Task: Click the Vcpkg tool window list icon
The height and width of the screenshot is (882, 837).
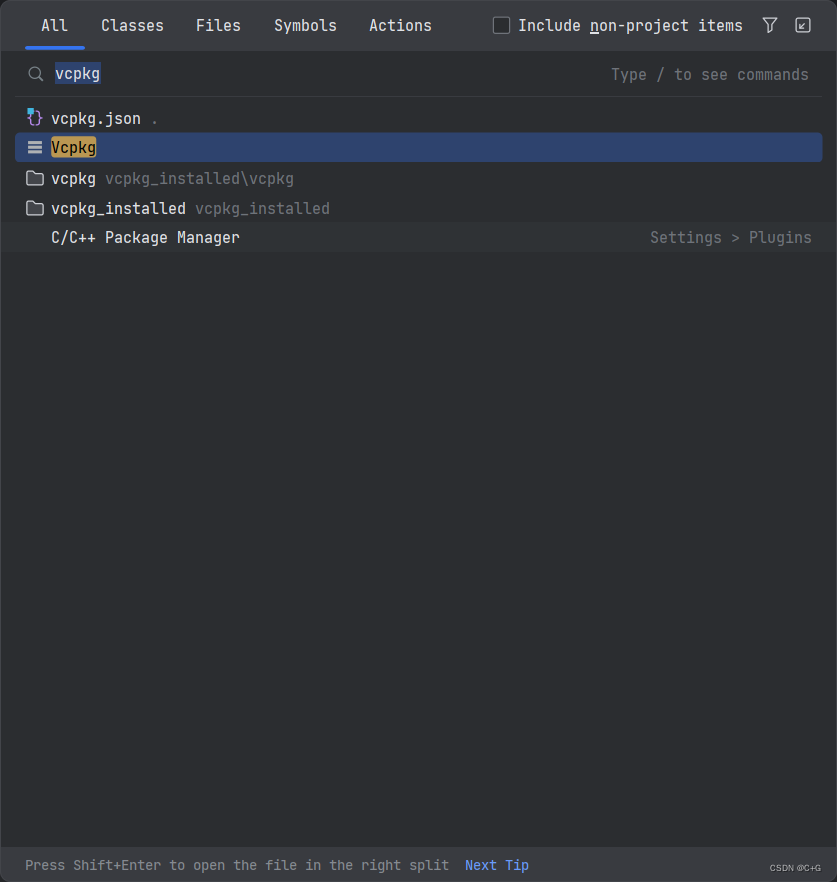Action: [35, 147]
